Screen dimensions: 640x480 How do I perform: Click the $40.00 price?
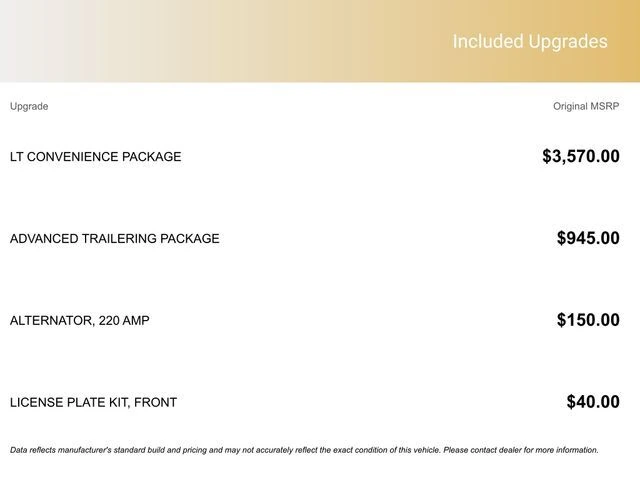593,402
